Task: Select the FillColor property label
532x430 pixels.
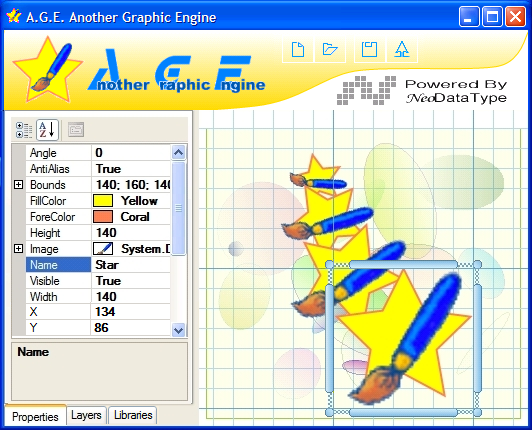Action: click(58, 201)
